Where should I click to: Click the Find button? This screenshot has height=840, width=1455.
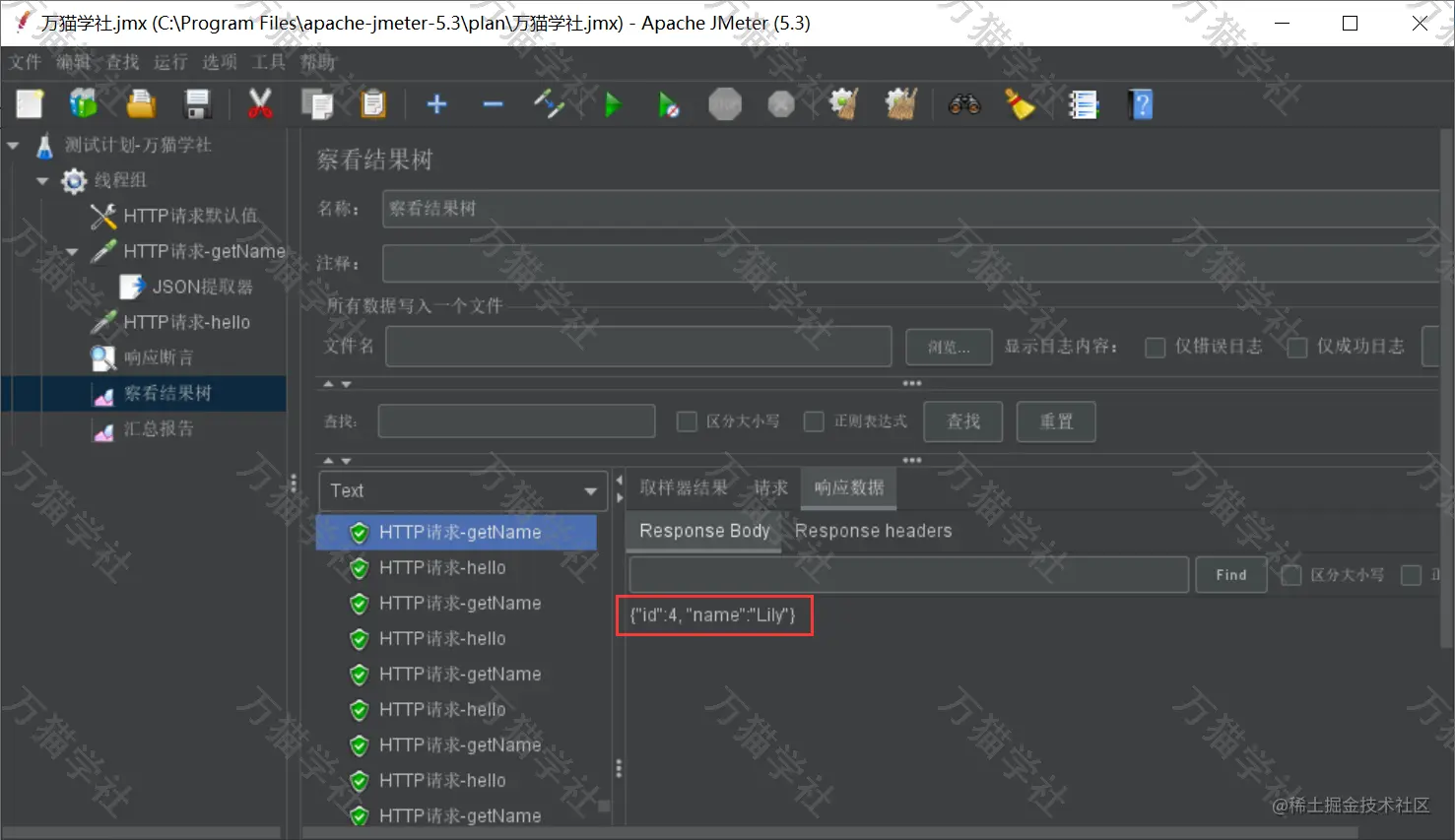pos(1231,575)
